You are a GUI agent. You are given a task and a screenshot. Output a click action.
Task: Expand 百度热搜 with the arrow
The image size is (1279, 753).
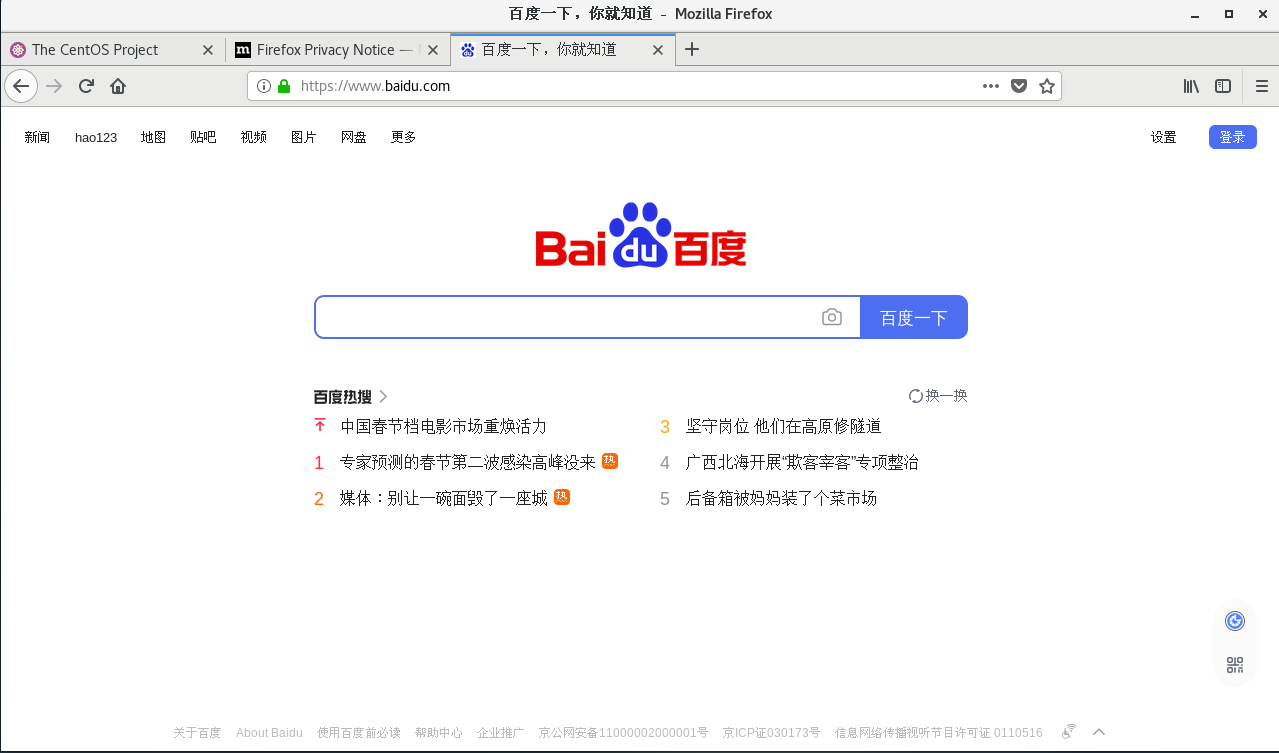pos(383,397)
